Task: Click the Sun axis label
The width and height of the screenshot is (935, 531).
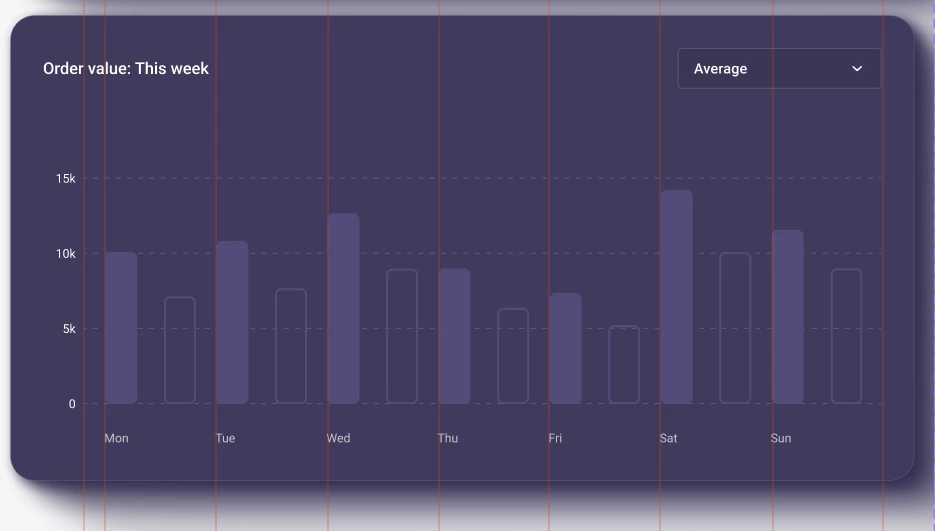Action: point(781,438)
